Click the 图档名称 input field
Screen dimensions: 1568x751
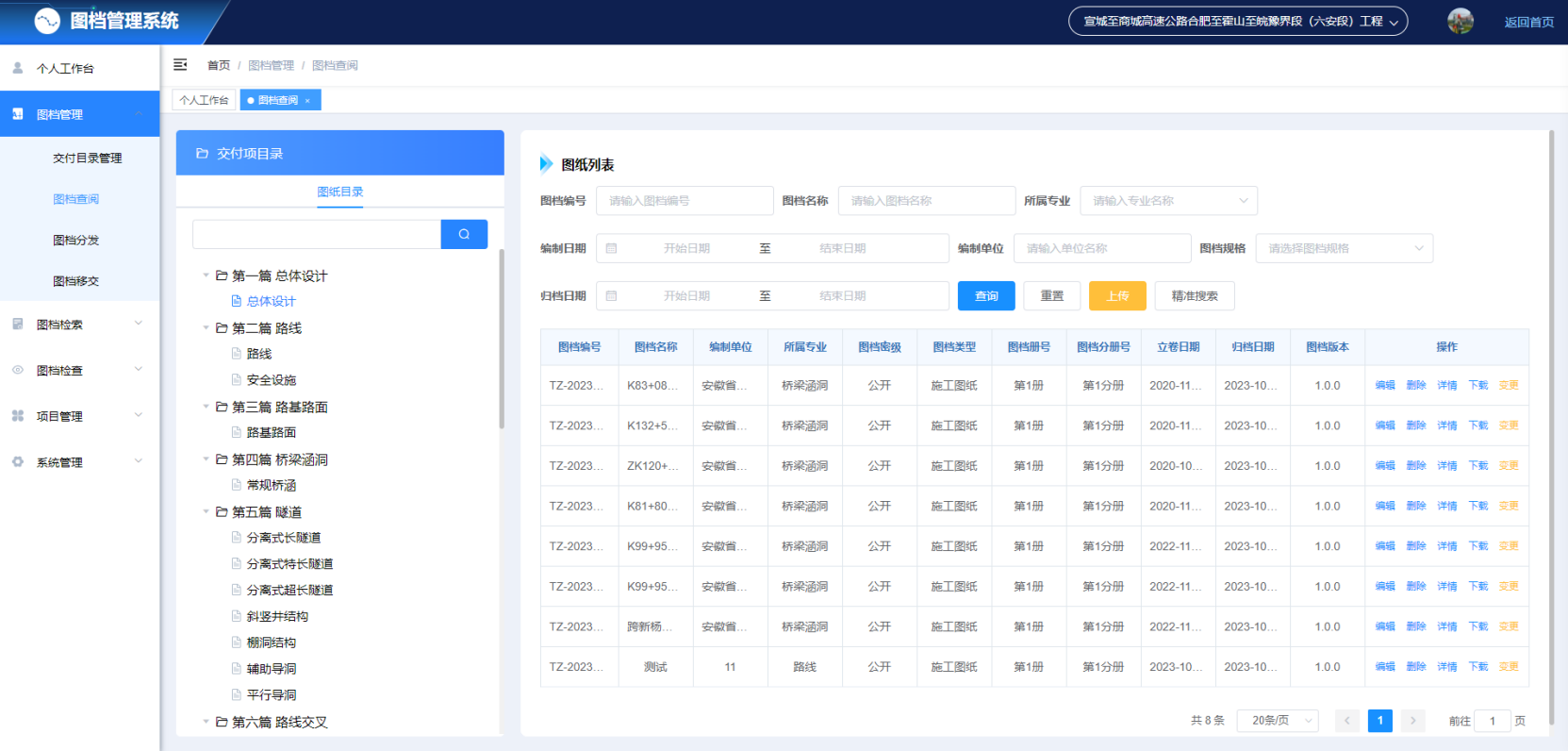pos(927,201)
